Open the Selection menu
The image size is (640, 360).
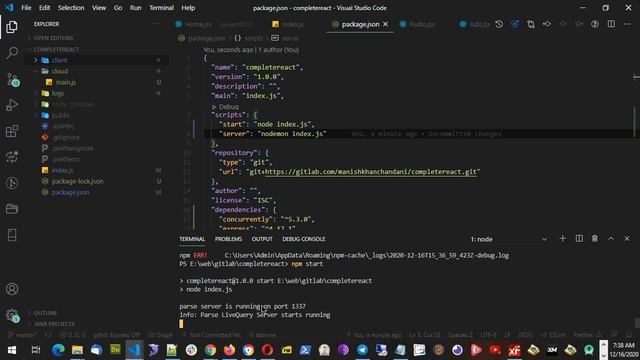pos(71,8)
